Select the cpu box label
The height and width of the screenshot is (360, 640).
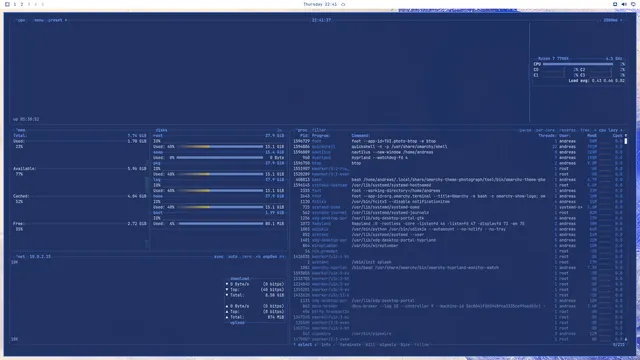(x=21, y=20)
